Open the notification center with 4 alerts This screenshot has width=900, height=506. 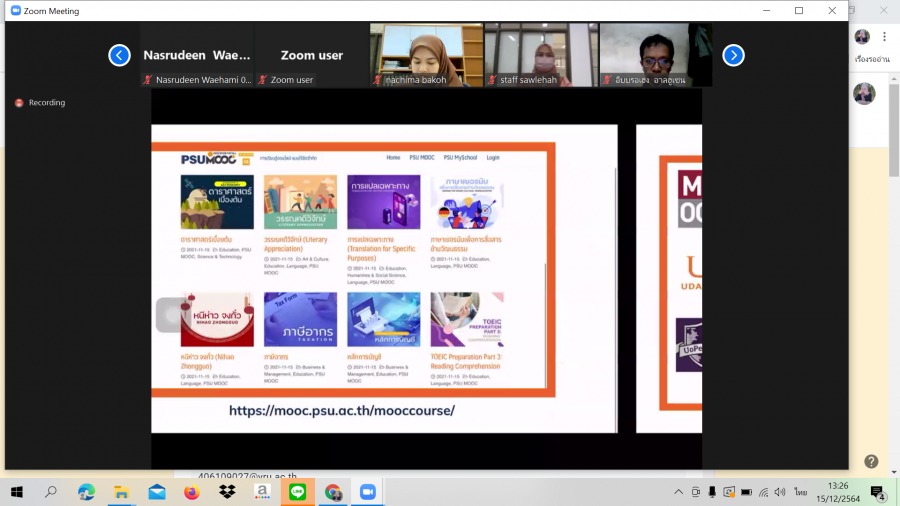(x=877, y=492)
